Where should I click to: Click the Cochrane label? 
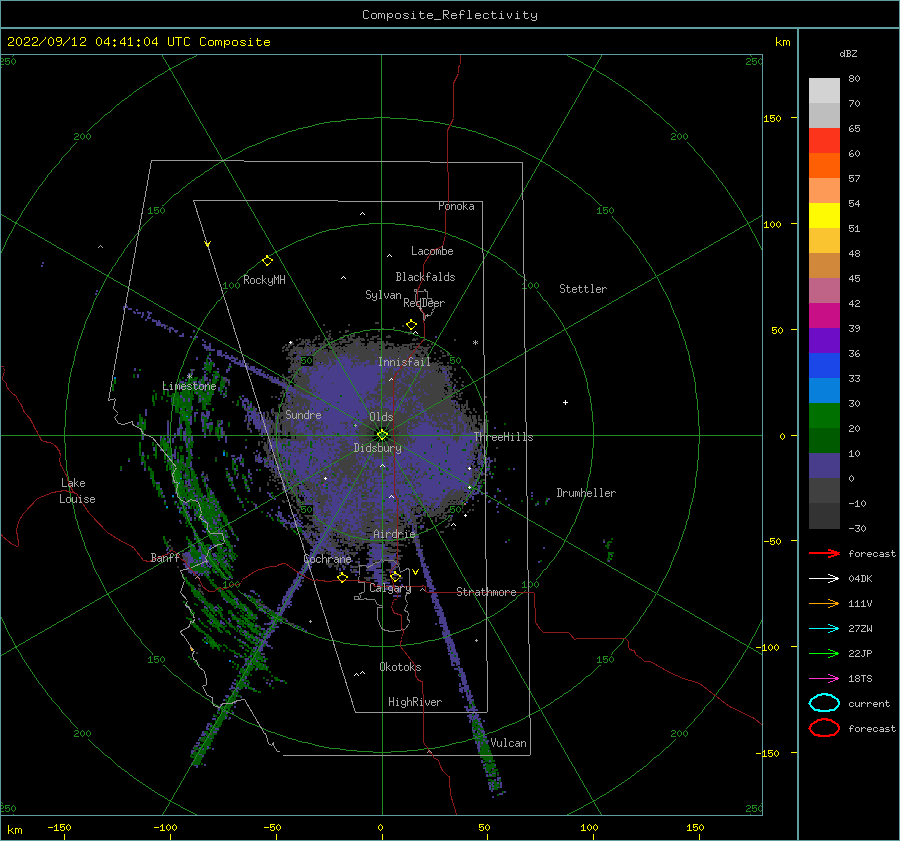[327, 559]
